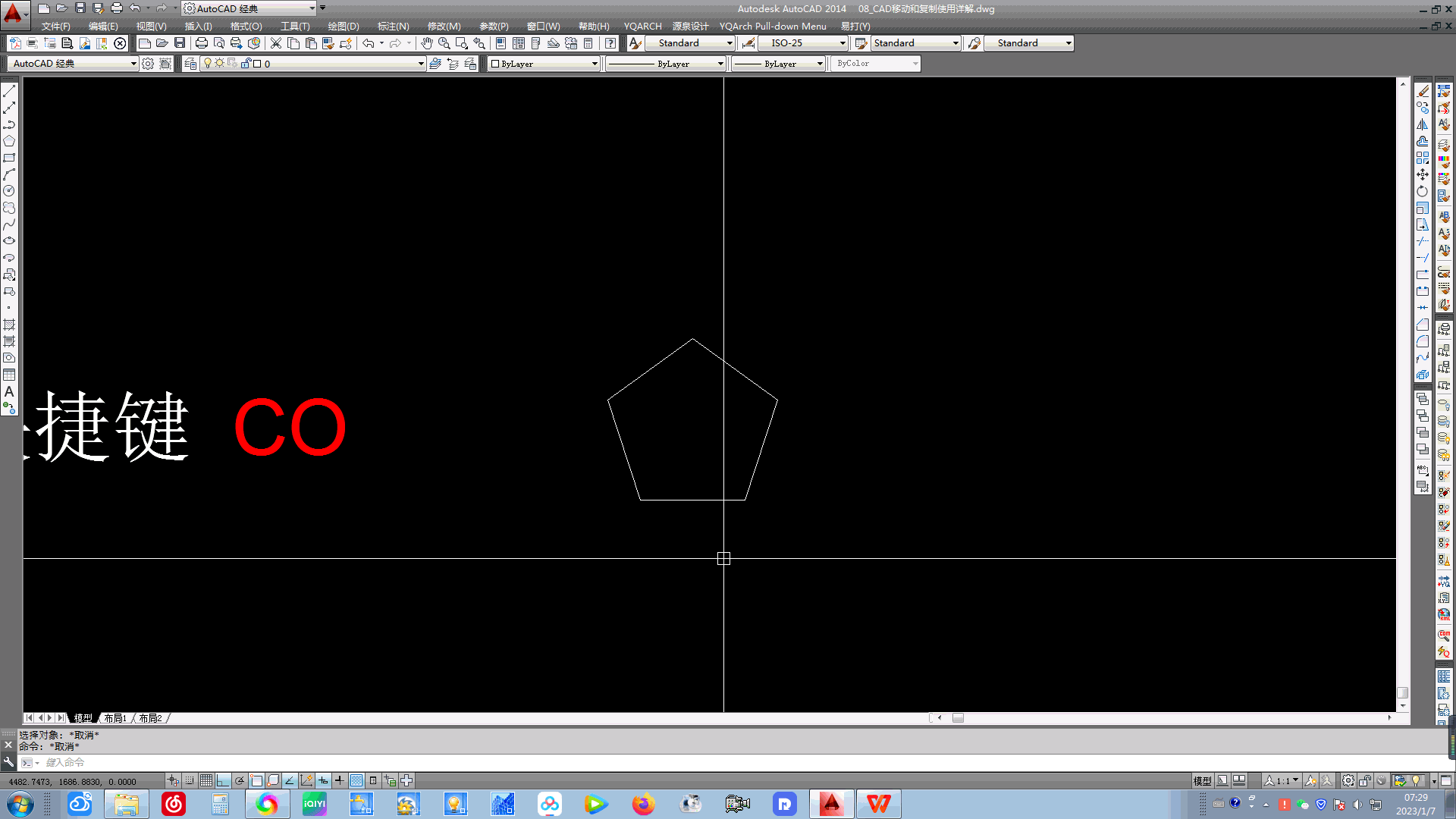
Task: Open the 修改(M) menu
Action: (x=444, y=26)
